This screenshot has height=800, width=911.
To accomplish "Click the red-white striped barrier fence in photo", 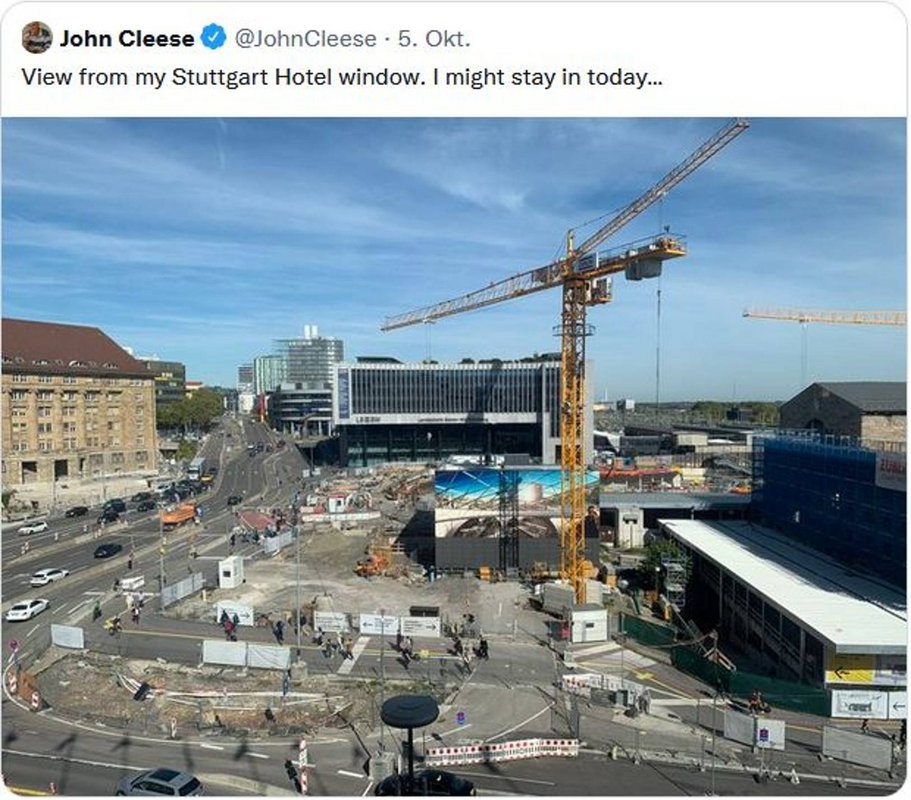I will tap(501, 751).
